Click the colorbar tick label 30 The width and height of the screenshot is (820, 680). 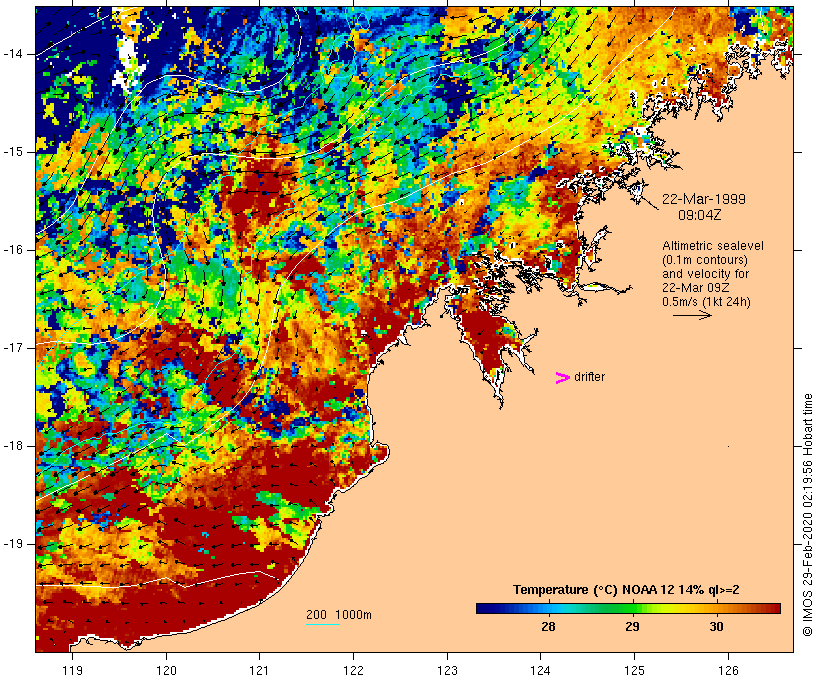coord(716,627)
